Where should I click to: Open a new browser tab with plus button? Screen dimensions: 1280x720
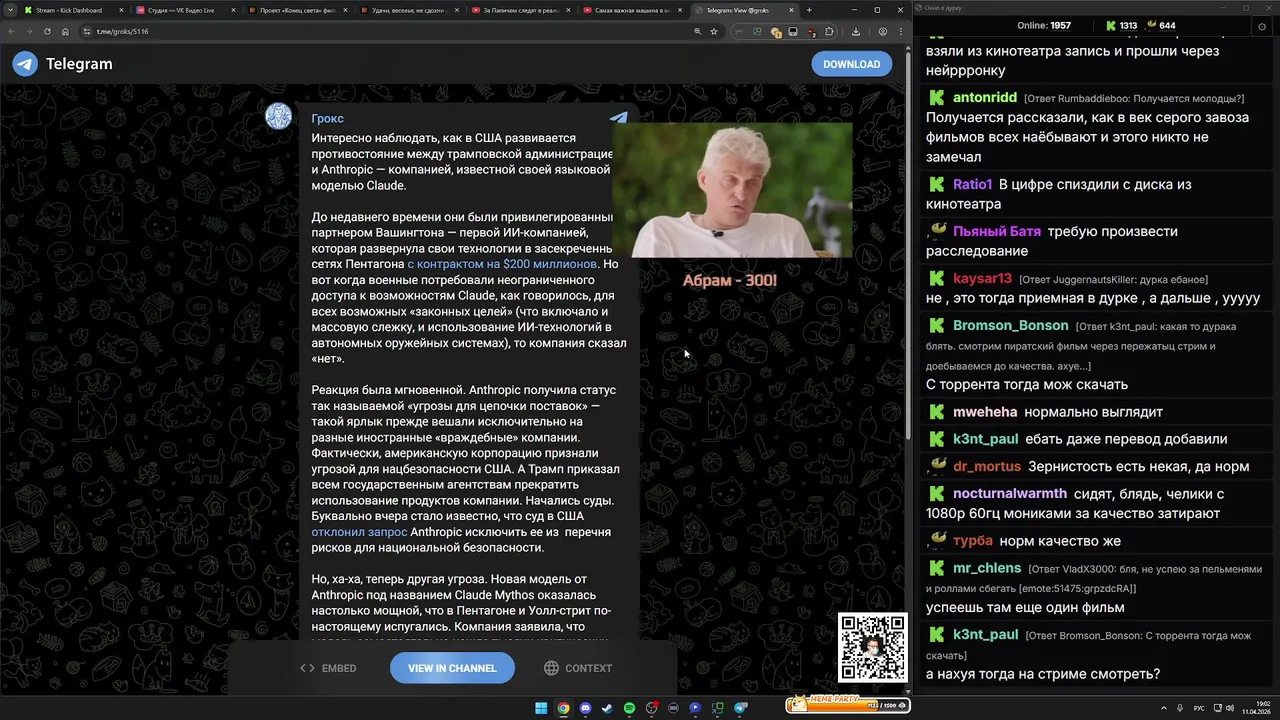pyautogui.click(x=809, y=10)
